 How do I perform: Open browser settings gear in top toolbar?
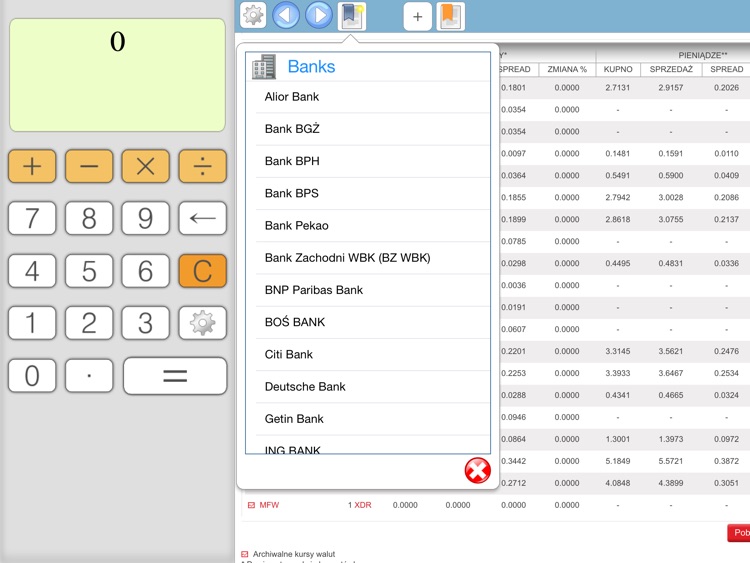point(253,15)
